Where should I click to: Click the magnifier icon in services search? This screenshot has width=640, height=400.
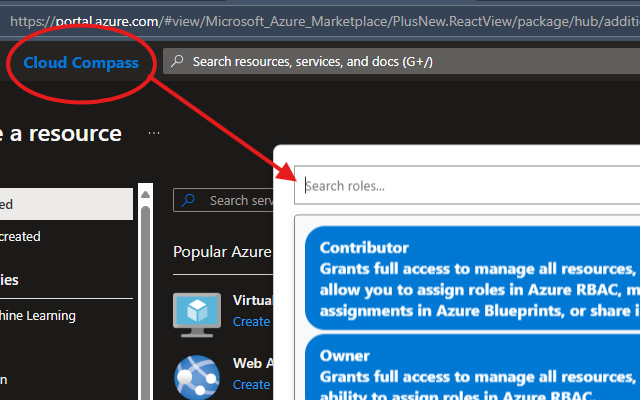pyautogui.click(x=189, y=200)
